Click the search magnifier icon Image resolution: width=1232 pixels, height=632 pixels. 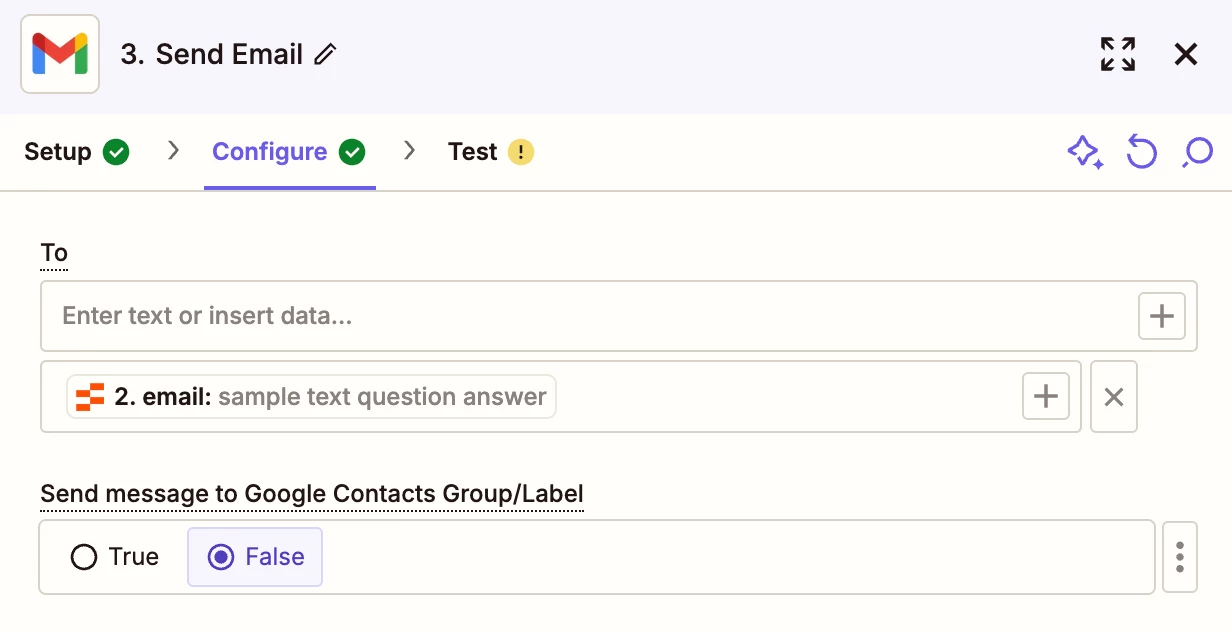pos(1197,152)
